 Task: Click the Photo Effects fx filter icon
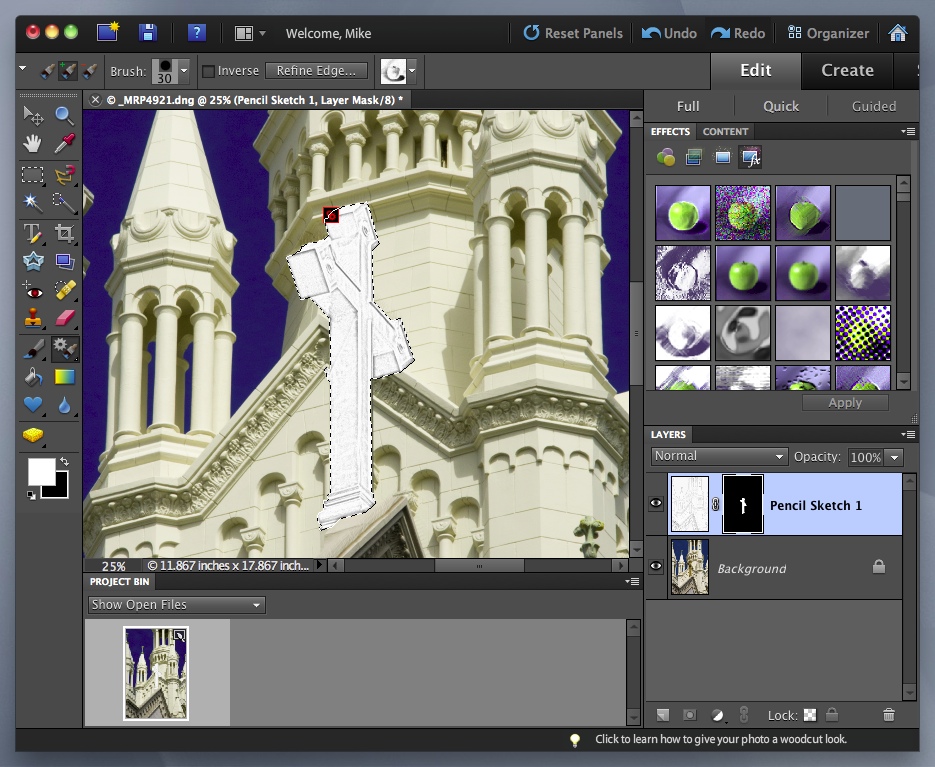coord(749,157)
